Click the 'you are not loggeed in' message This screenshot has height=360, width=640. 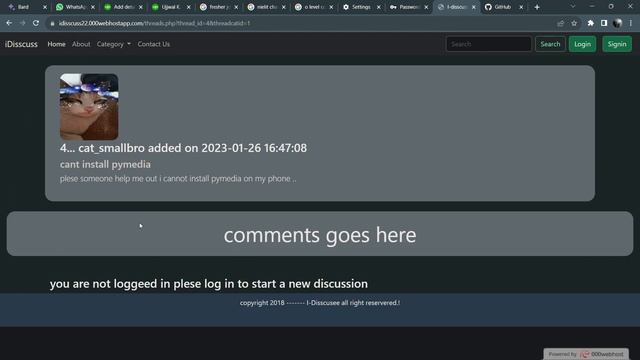coord(209,284)
